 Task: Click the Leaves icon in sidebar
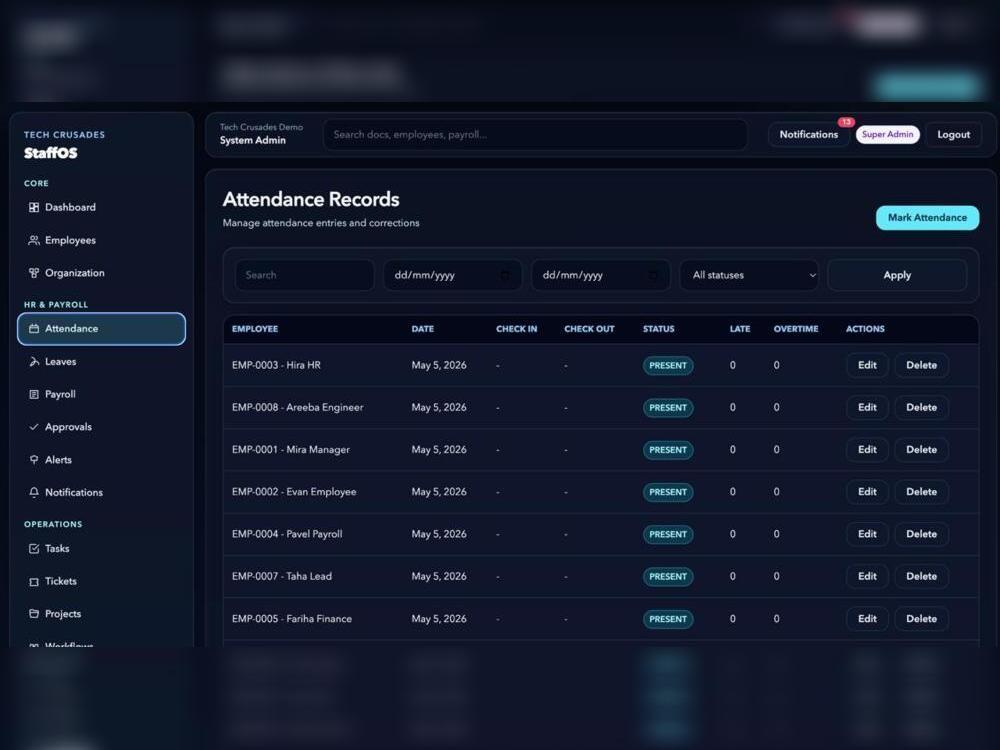pyautogui.click(x=34, y=362)
